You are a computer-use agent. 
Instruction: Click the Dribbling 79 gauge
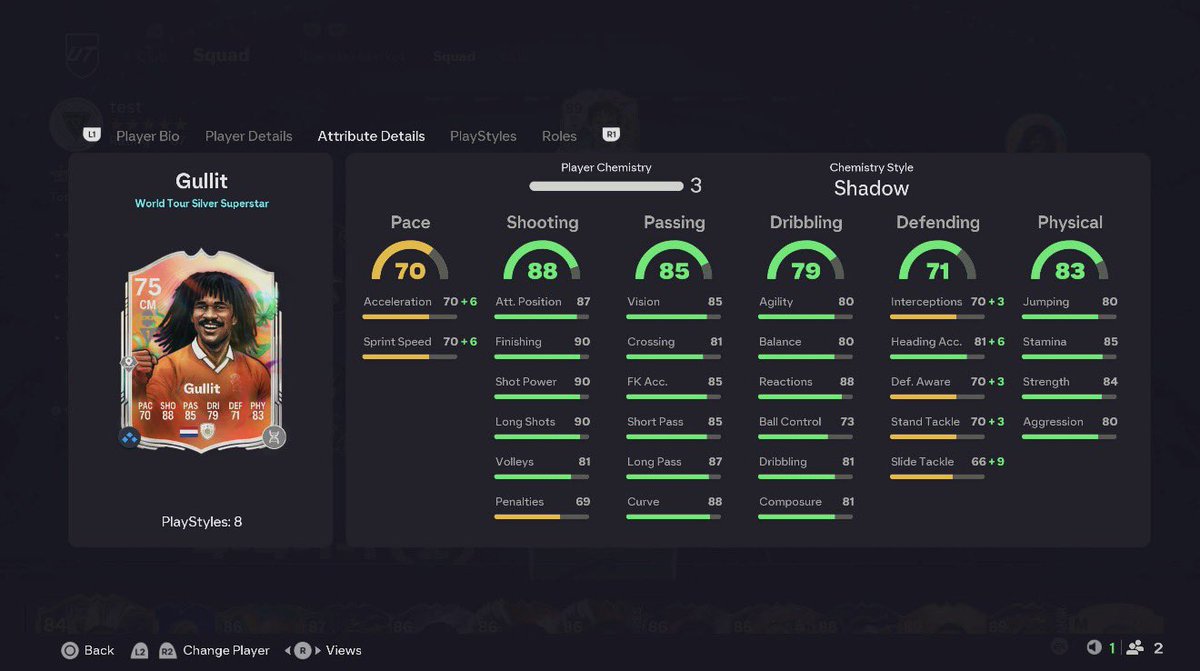[806, 262]
